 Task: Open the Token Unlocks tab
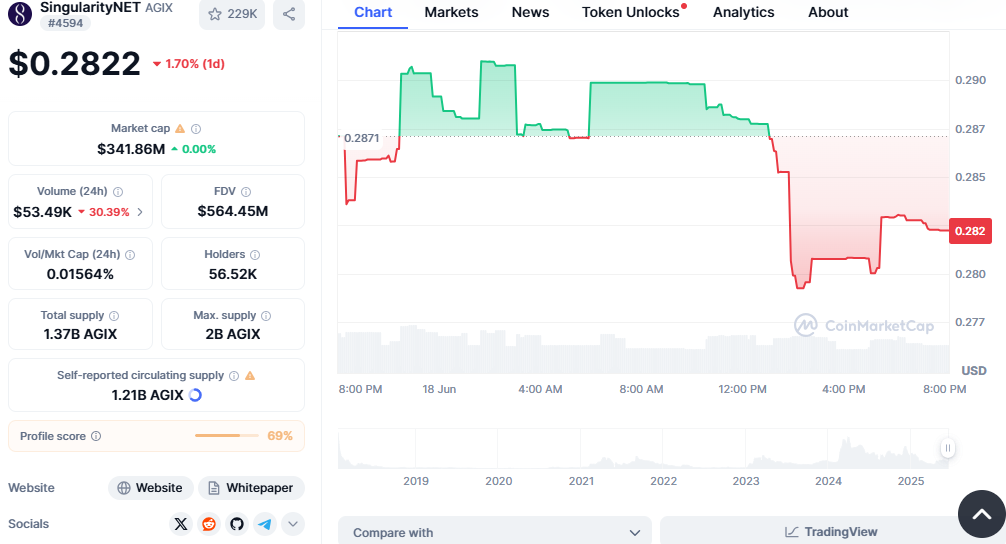(x=632, y=12)
